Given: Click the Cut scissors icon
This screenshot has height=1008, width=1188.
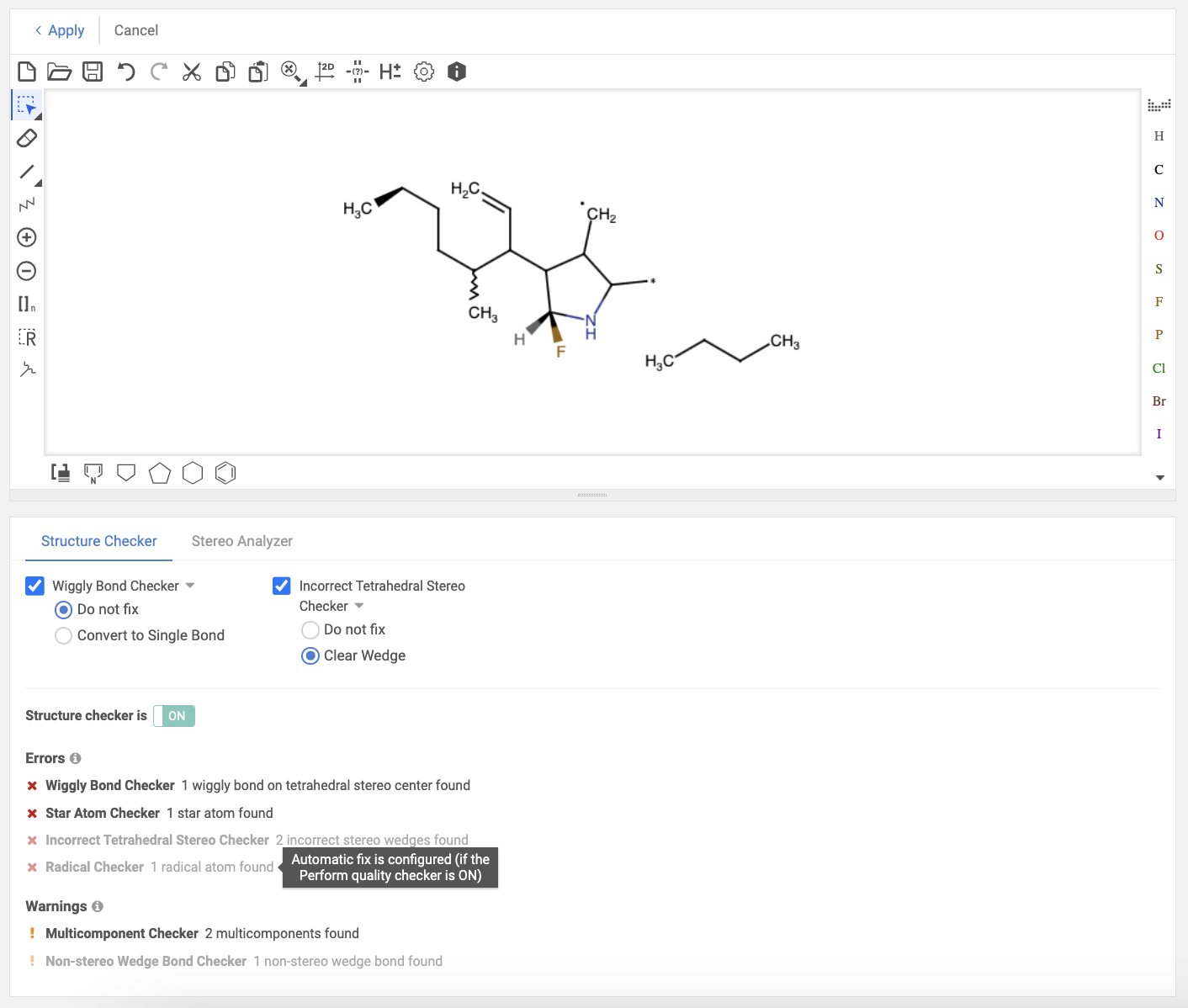Looking at the screenshot, I should (192, 72).
